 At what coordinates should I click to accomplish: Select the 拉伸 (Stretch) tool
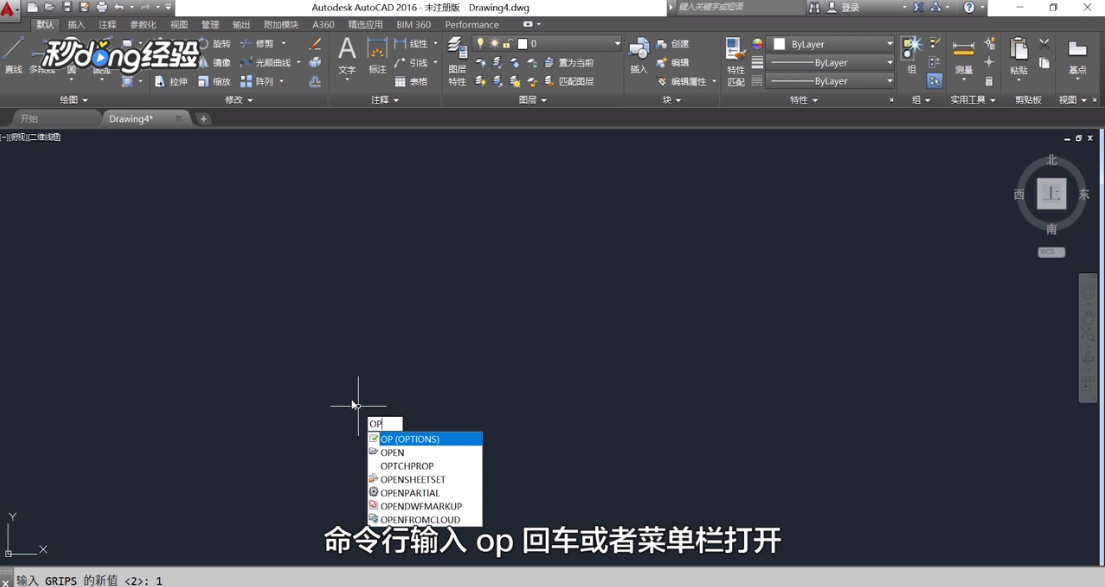pos(171,81)
